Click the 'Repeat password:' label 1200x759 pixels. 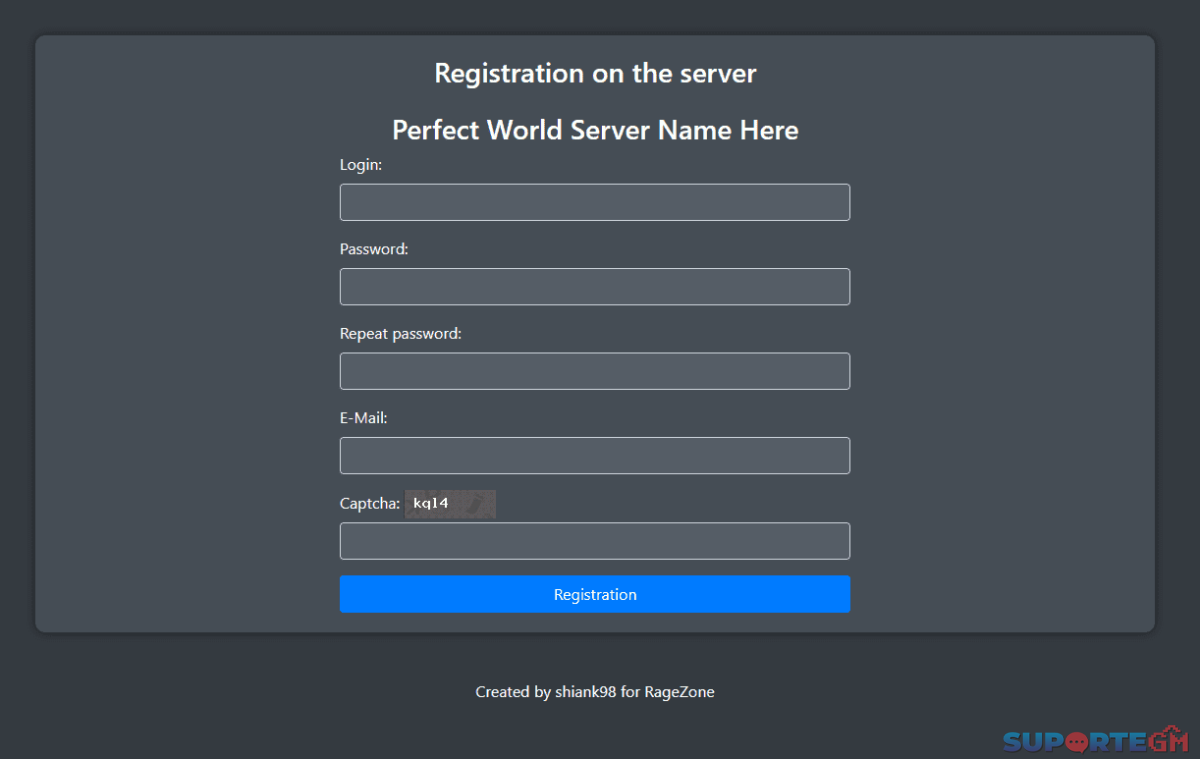pos(401,334)
